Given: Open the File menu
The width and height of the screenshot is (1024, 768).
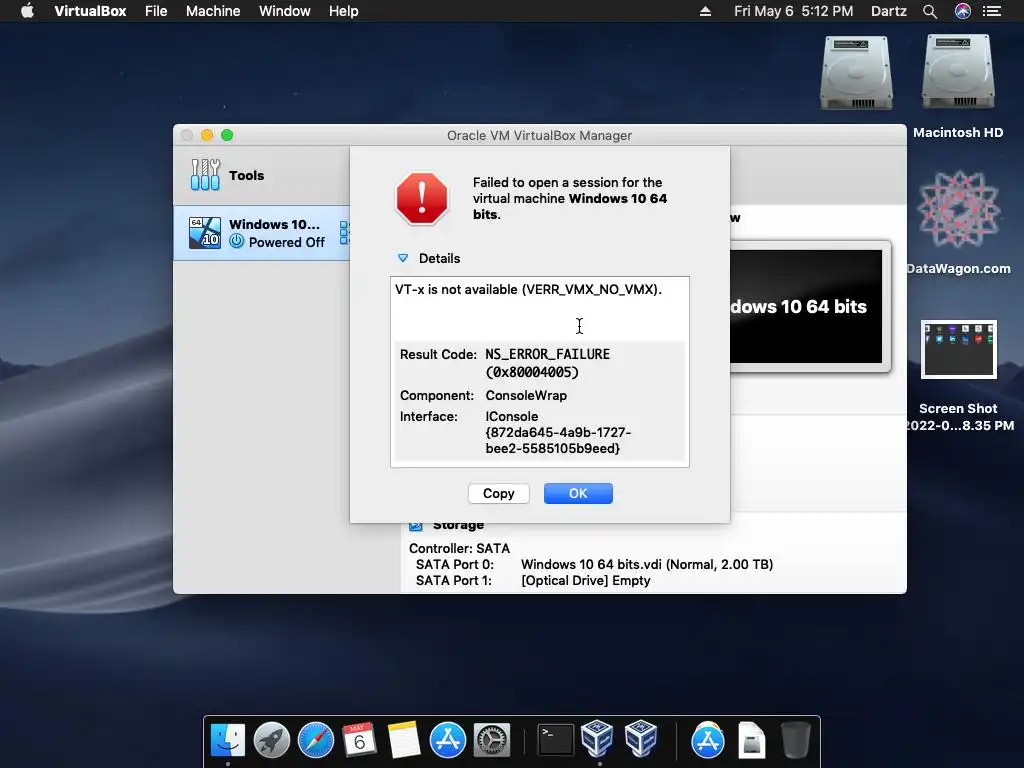Looking at the screenshot, I should coord(156,11).
